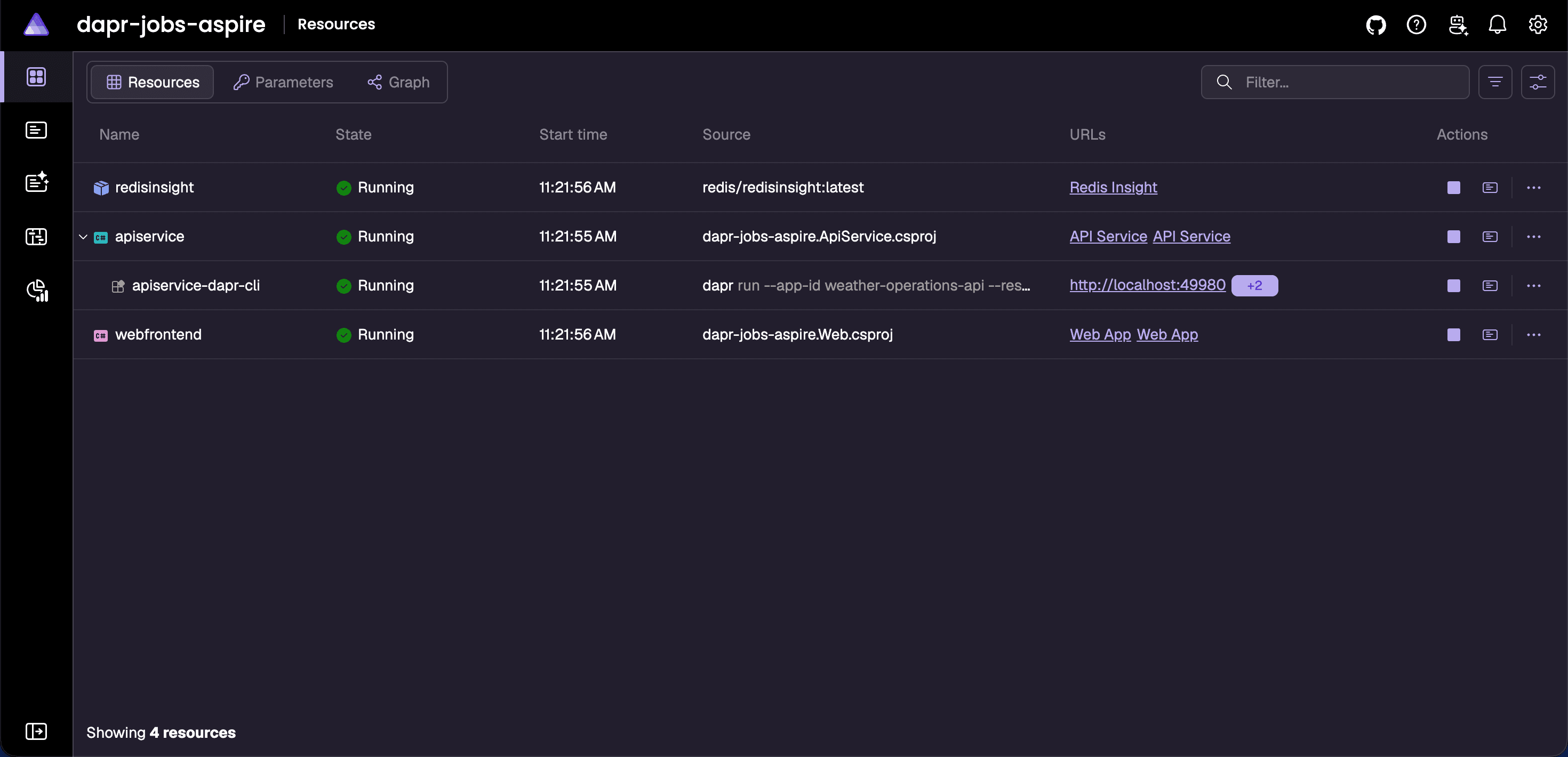
Task: Open the Resources page in the sidebar
Action: pos(36,77)
